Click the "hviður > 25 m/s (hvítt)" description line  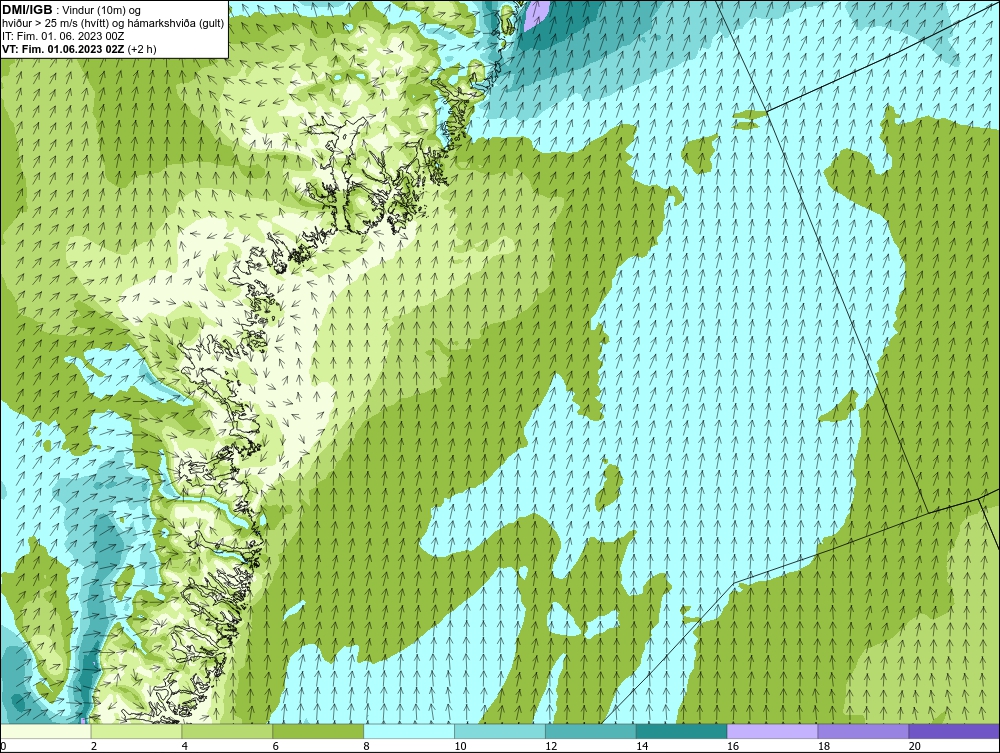pos(55,24)
